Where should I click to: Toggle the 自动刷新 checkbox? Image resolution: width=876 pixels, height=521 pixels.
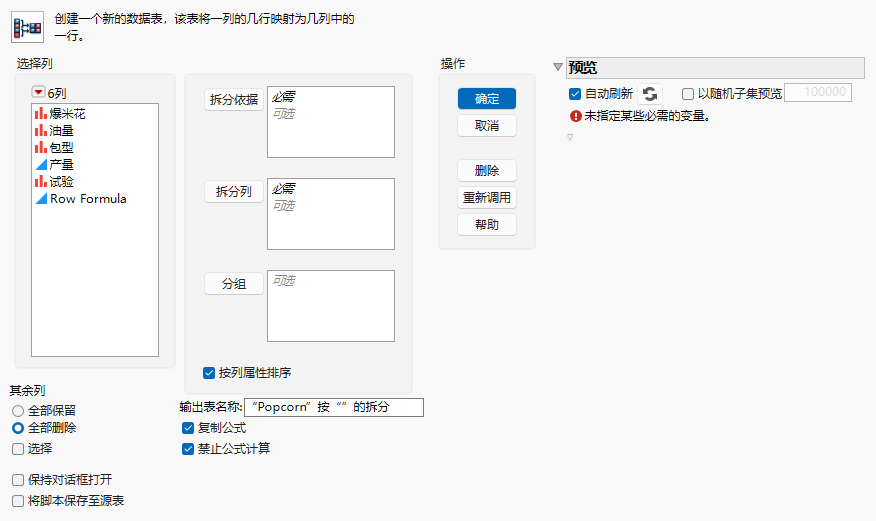tap(575, 94)
